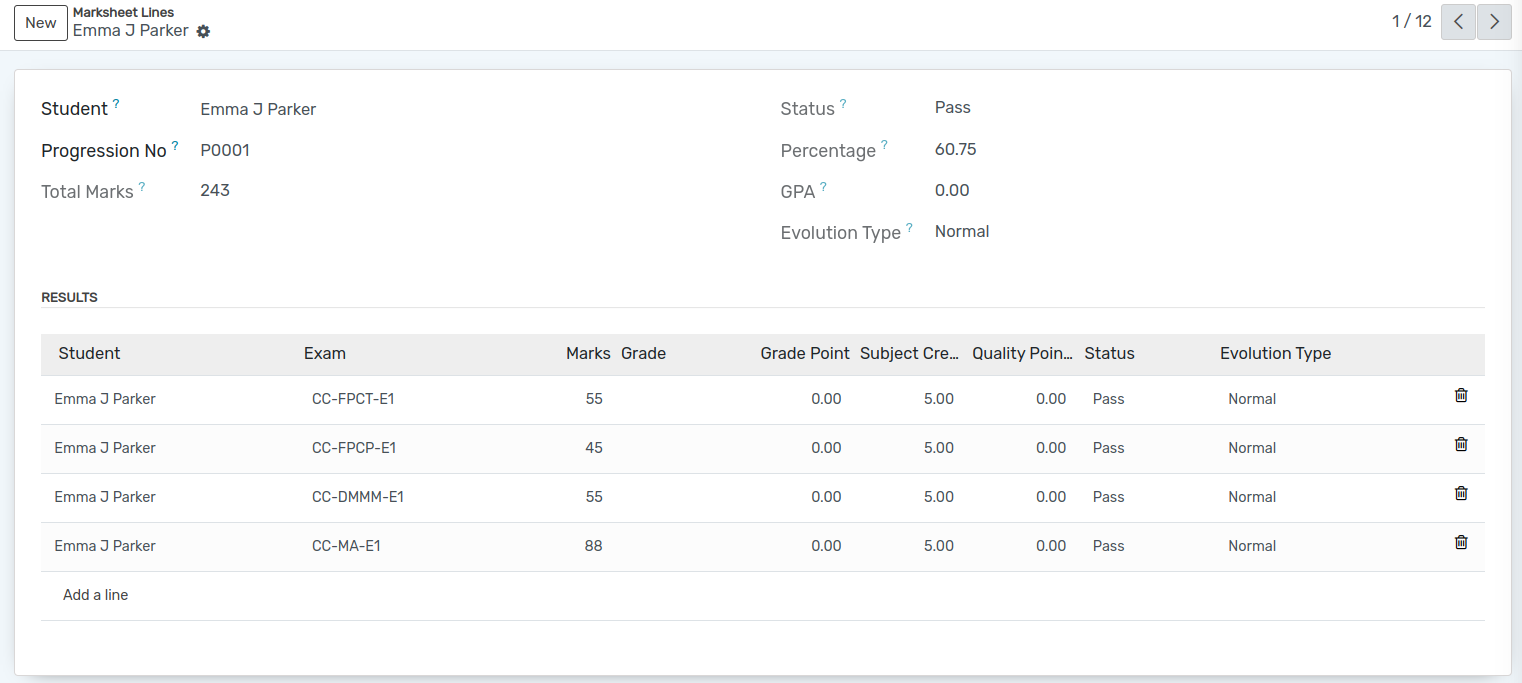Click the marks value 45
The image size is (1522, 683).
(x=594, y=448)
